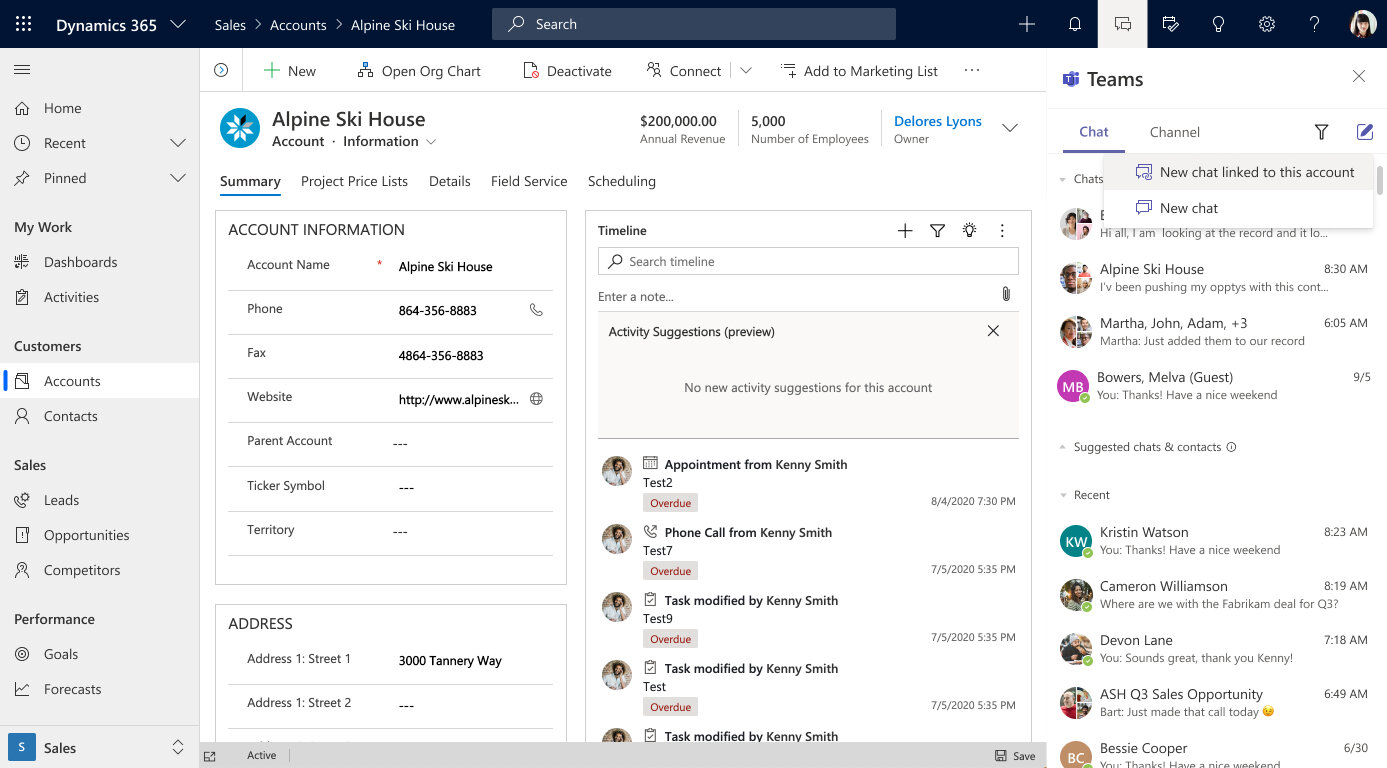
Task: Select New chat menu item
Action: [1237, 208]
